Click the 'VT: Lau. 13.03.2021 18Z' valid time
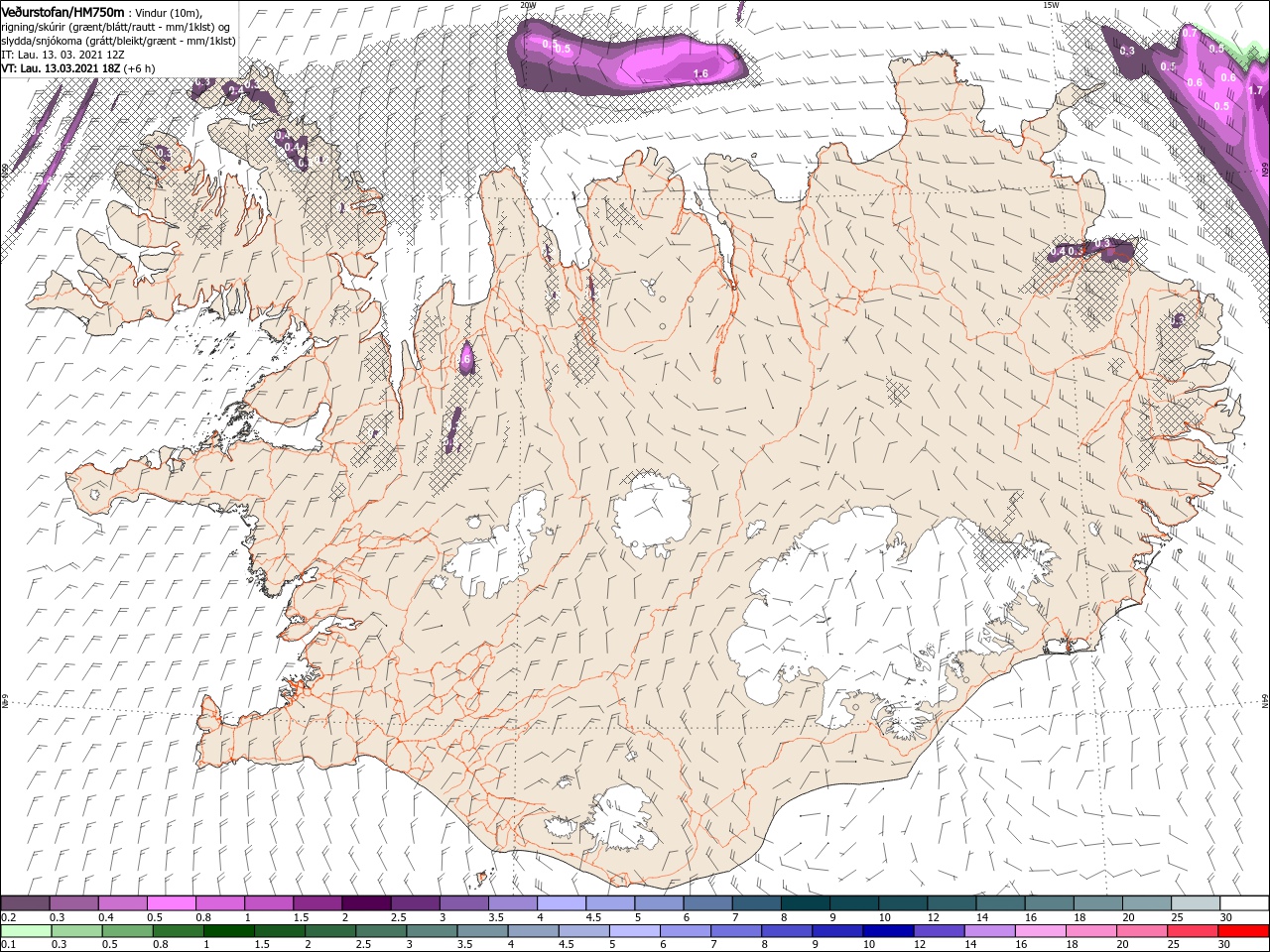The image size is (1270, 952). [x=61, y=68]
